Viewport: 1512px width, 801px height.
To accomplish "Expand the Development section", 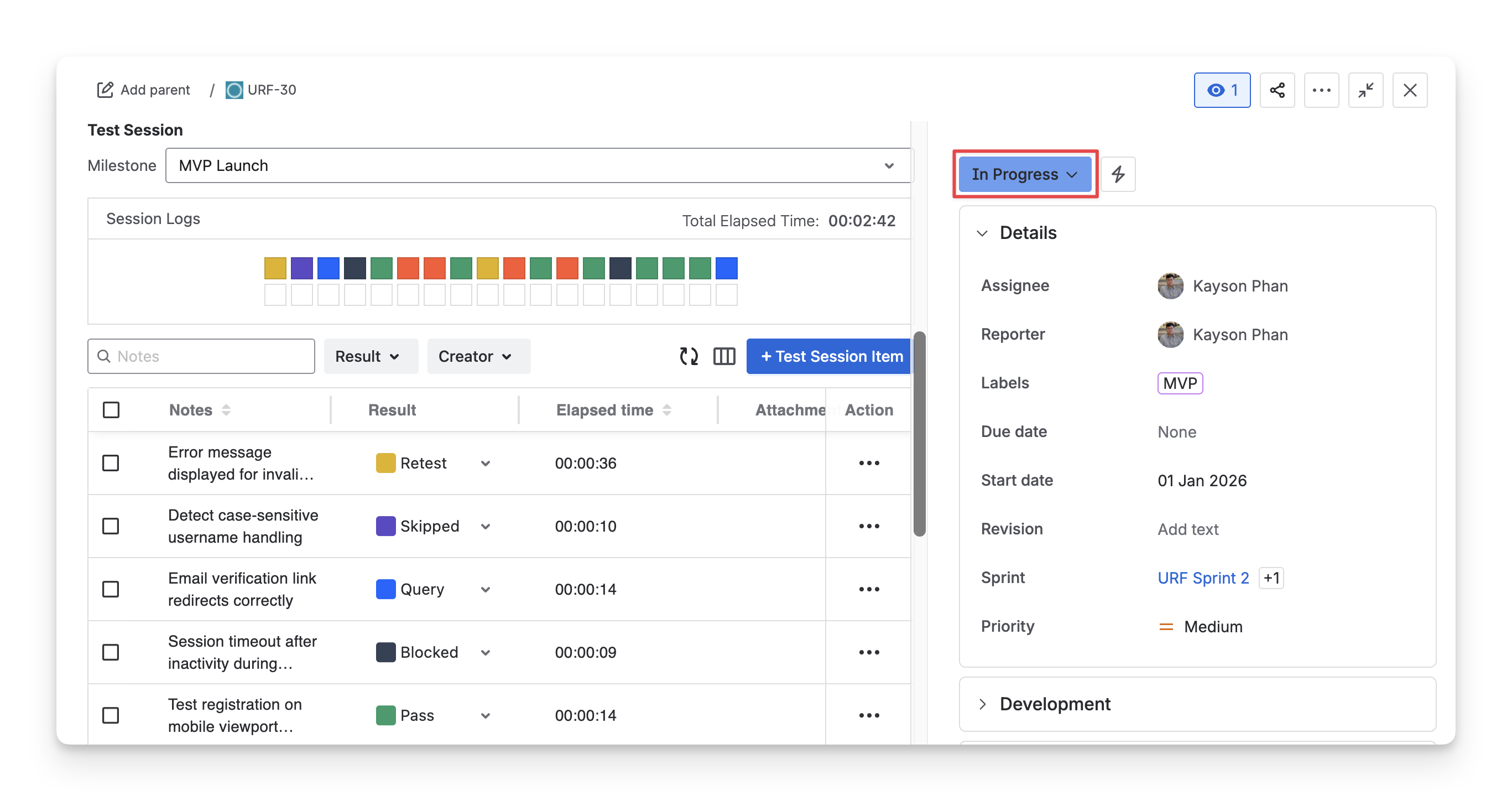I will (1054, 704).
